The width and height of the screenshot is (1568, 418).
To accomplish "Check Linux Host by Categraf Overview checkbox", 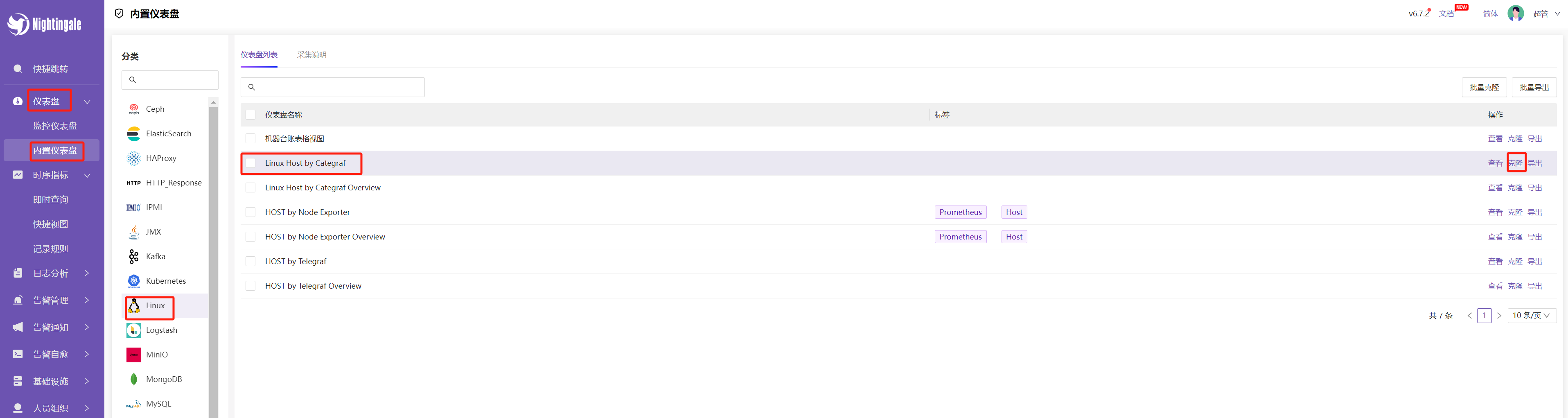I will pyautogui.click(x=251, y=188).
